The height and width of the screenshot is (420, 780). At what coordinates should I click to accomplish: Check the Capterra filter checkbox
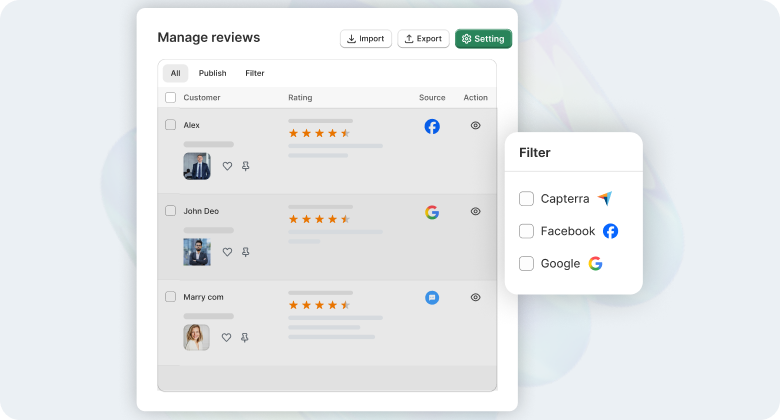526,199
